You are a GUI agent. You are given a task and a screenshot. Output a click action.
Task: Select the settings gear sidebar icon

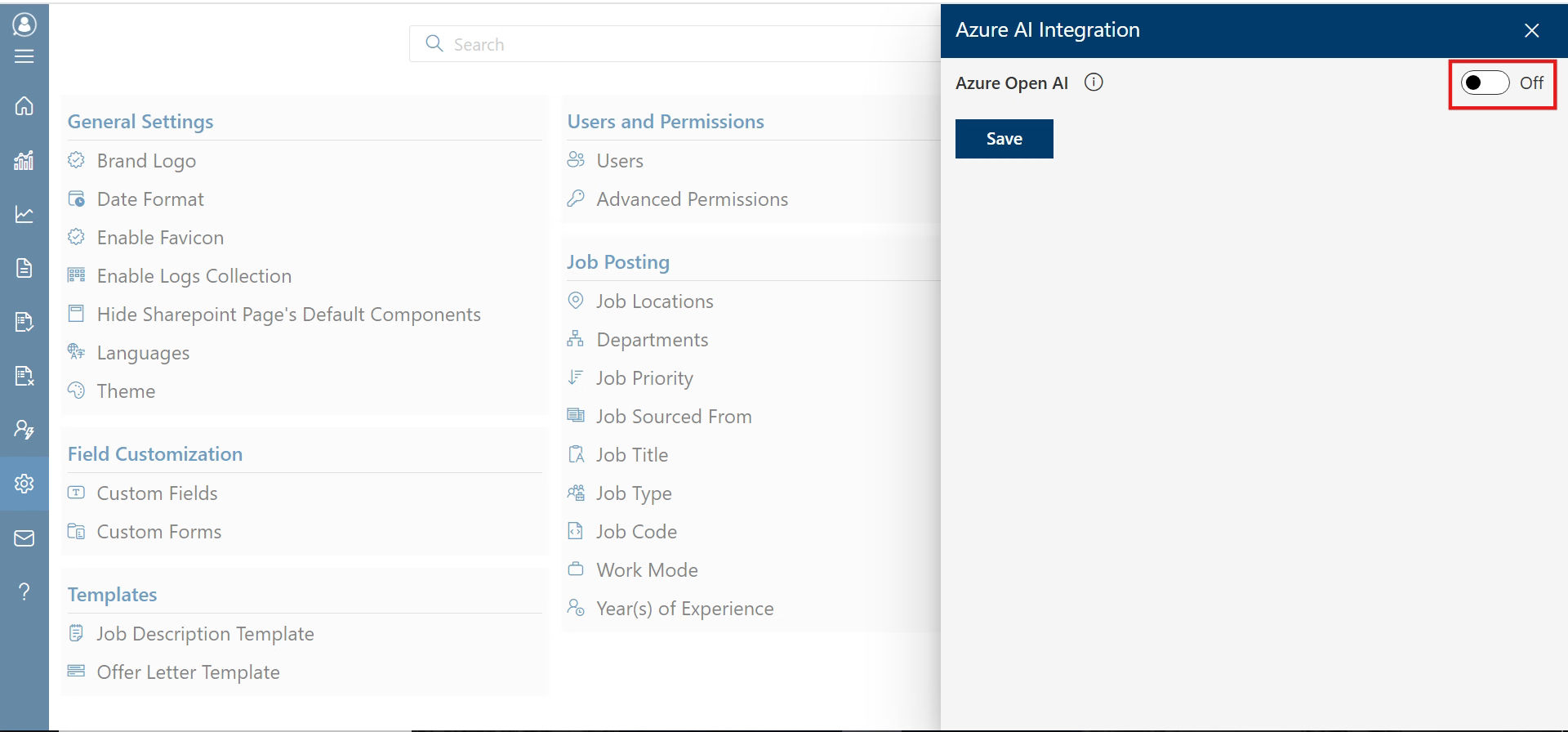24,484
